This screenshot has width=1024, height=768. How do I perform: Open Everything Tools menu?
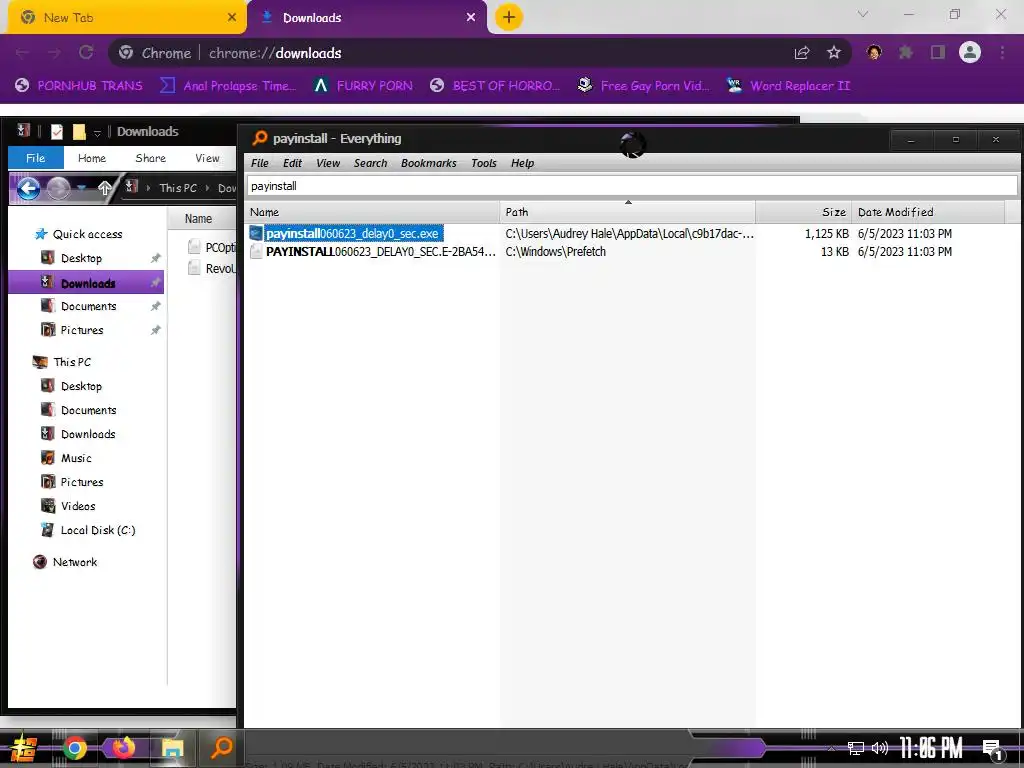pos(484,163)
